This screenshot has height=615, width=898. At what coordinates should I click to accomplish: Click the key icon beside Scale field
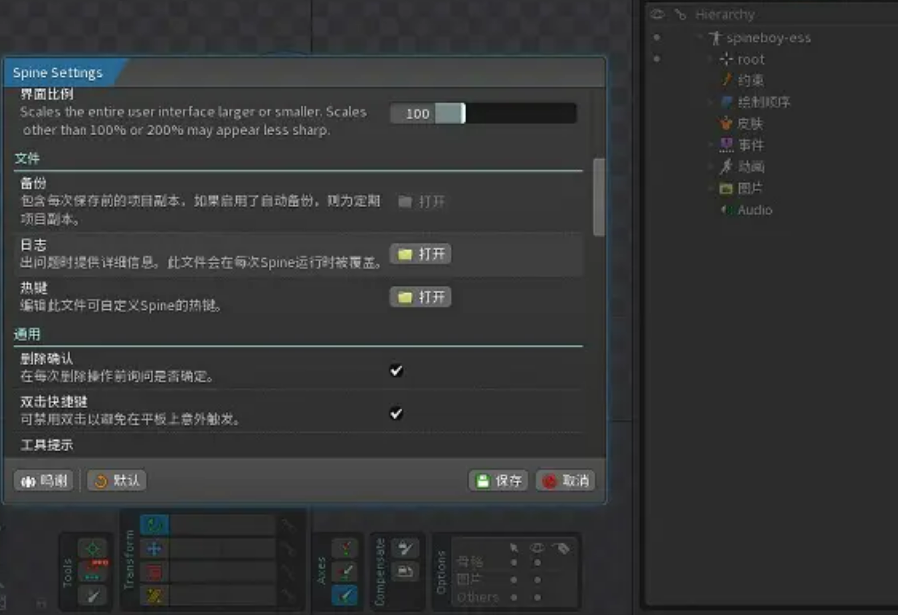287,572
